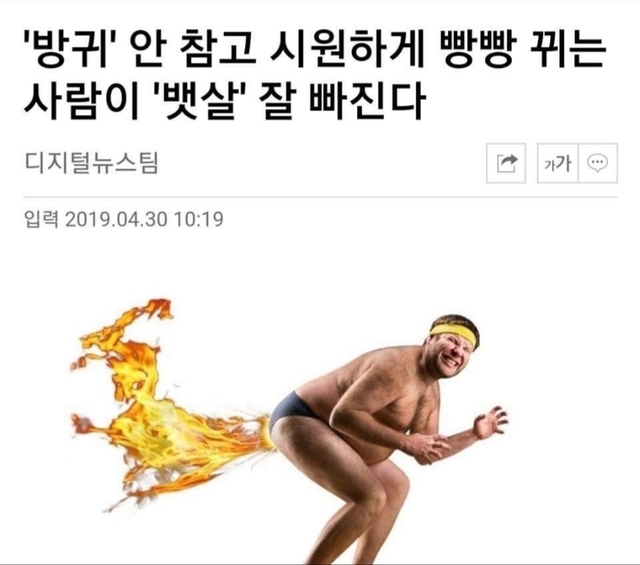This screenshot has width=640, height=565.
Task: Select the word '뱃살' in headline
Action: 202,101
